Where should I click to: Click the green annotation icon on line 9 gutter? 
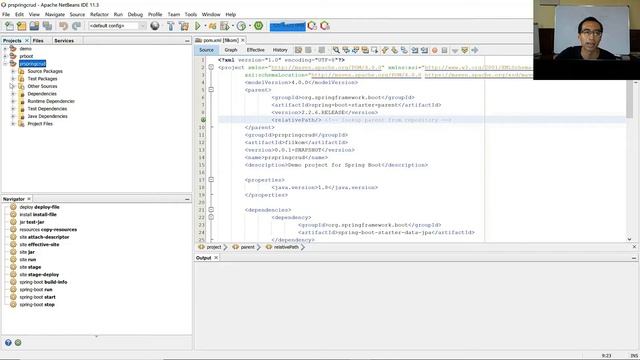(x=203, y=120)
